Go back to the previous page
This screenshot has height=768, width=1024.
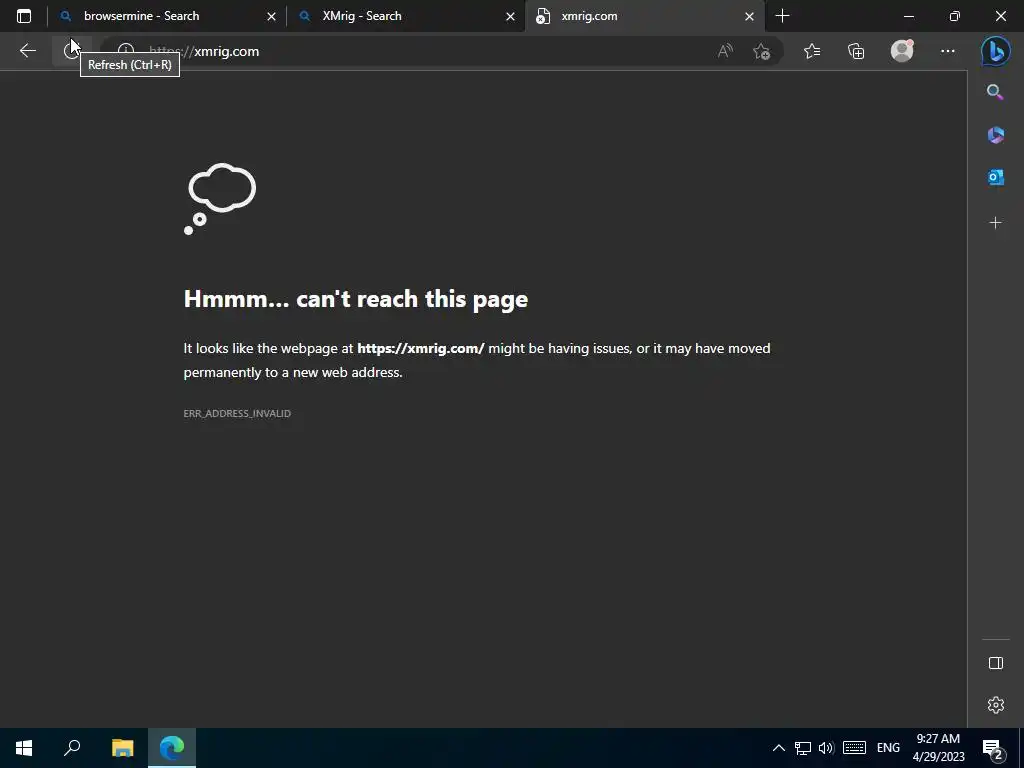[x=27, y=51]
